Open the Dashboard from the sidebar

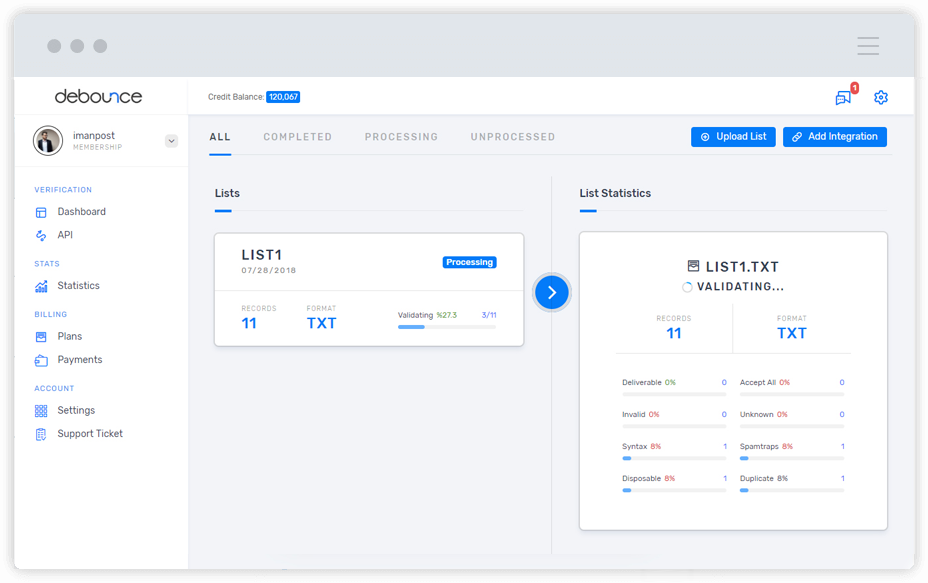pos(80,211)
